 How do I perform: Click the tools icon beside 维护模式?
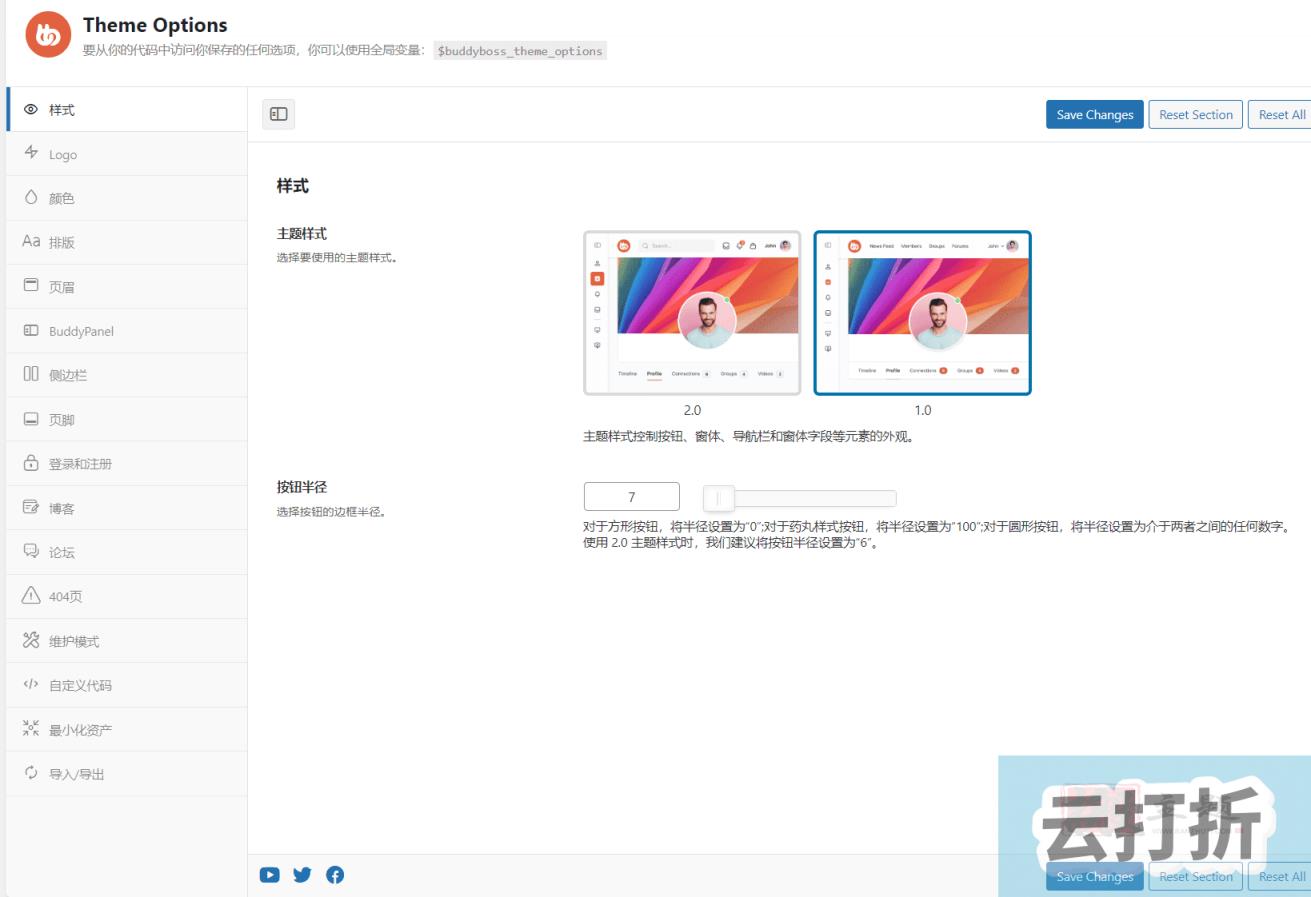(x=31, y=641)
